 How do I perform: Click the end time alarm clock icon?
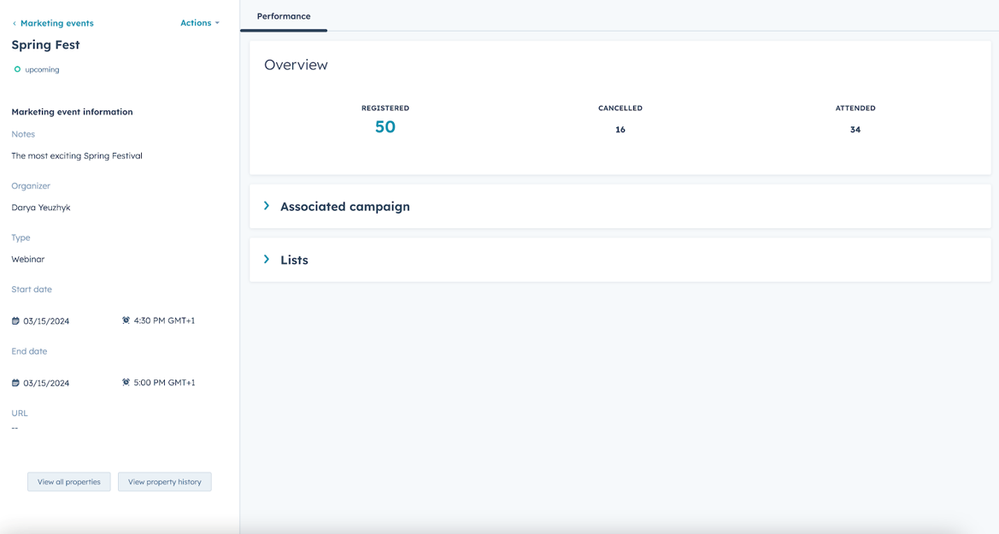[x=126, y=382]
